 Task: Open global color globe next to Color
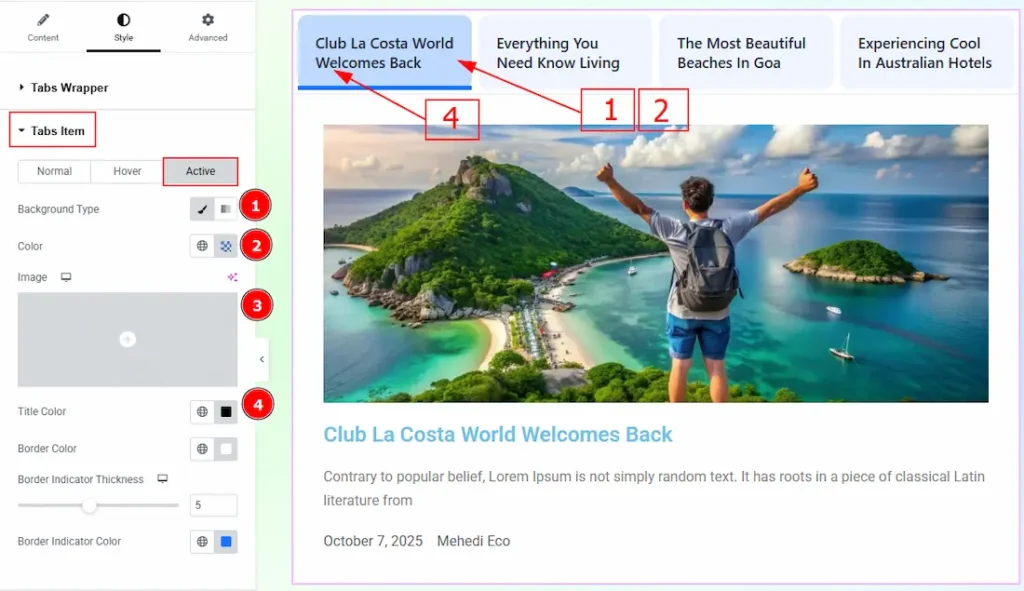(202, 246)
